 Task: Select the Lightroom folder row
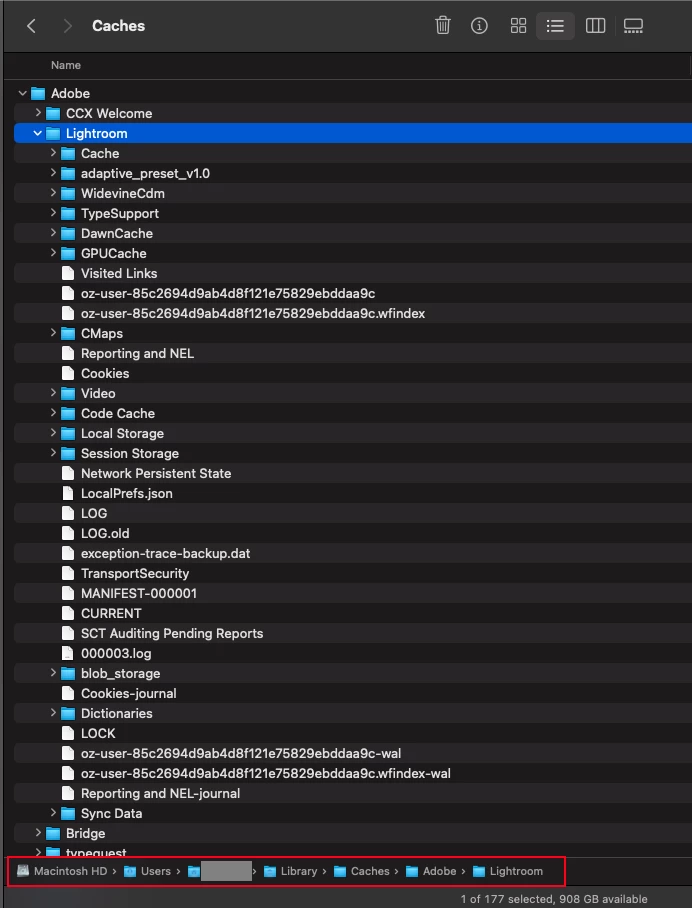[x=353, y=133]
